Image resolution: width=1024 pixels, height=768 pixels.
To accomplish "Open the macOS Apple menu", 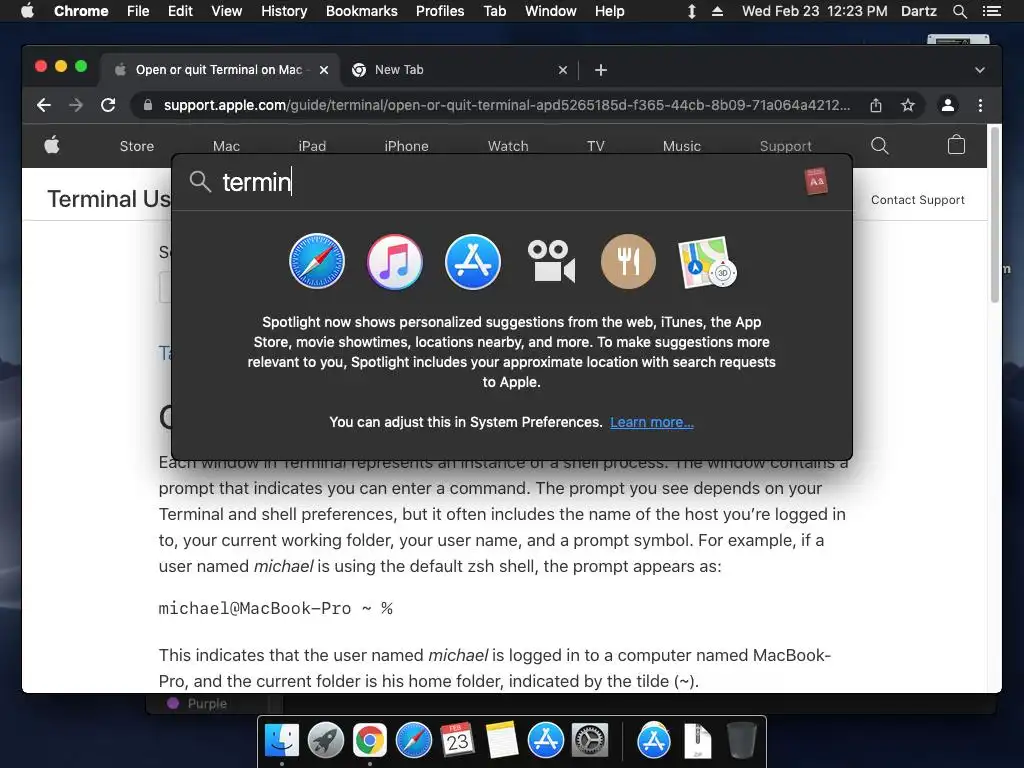I will [27, 11].
